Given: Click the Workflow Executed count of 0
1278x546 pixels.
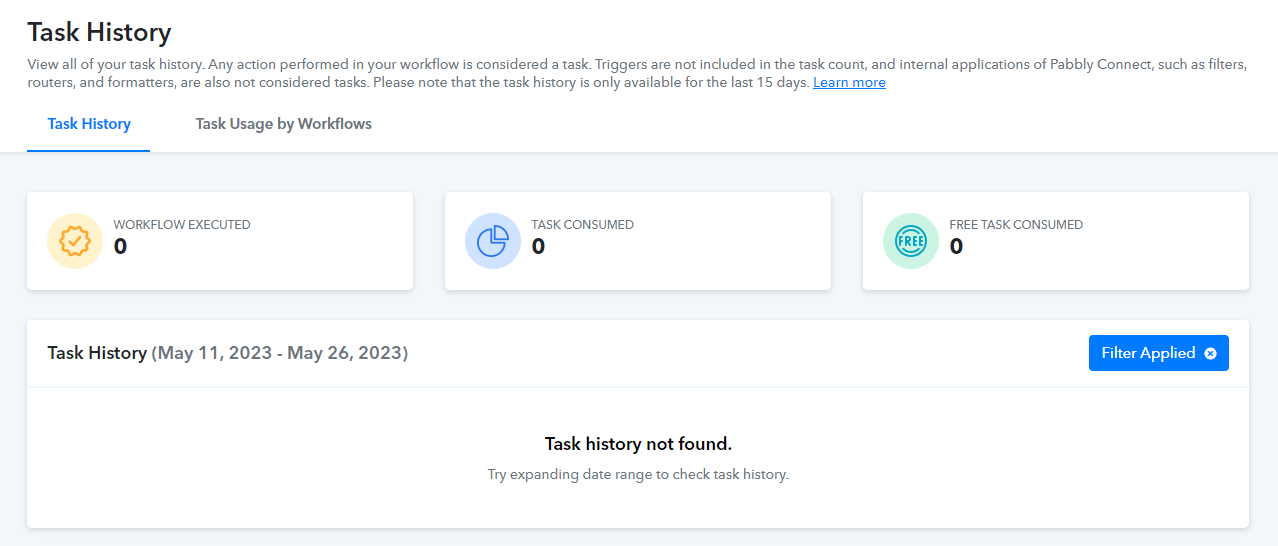Looking at the screenshot, I should (x=120, y=246).
